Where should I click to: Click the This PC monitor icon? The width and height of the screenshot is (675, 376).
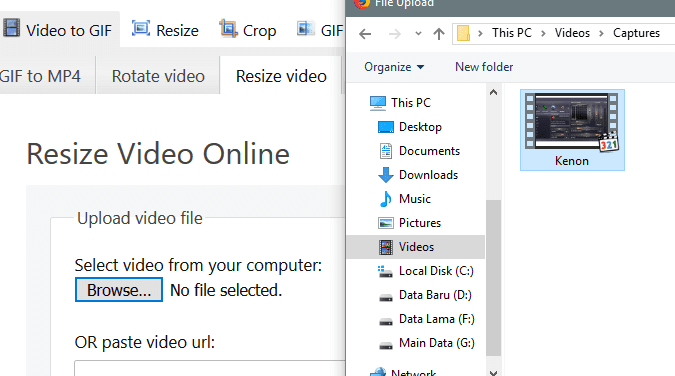pyautogui.click(x=378, y=103)
